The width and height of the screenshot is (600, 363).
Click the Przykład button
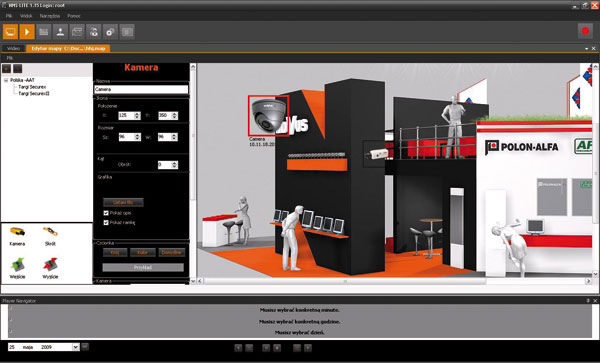[143, 267]
